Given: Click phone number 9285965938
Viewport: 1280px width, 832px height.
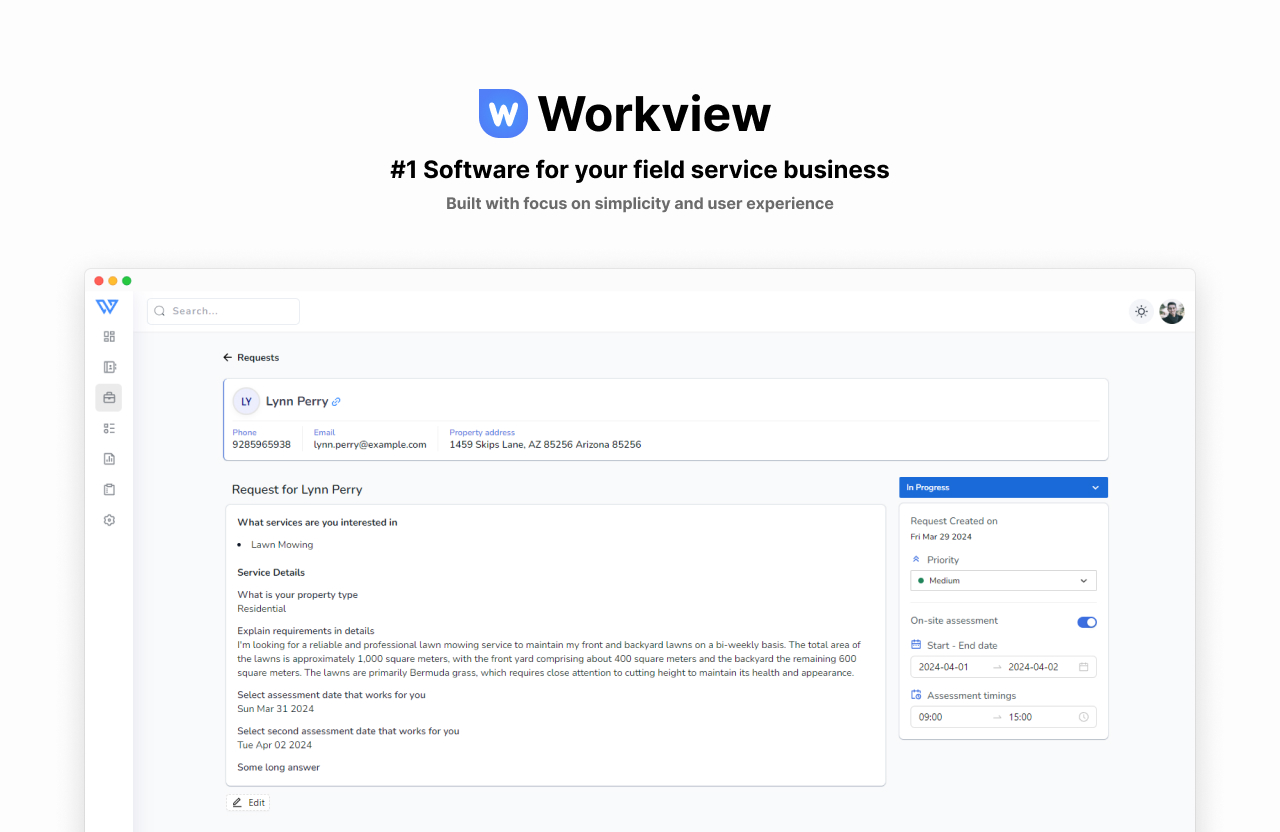Looking at the screenshot, I should [x=262, y=444].
